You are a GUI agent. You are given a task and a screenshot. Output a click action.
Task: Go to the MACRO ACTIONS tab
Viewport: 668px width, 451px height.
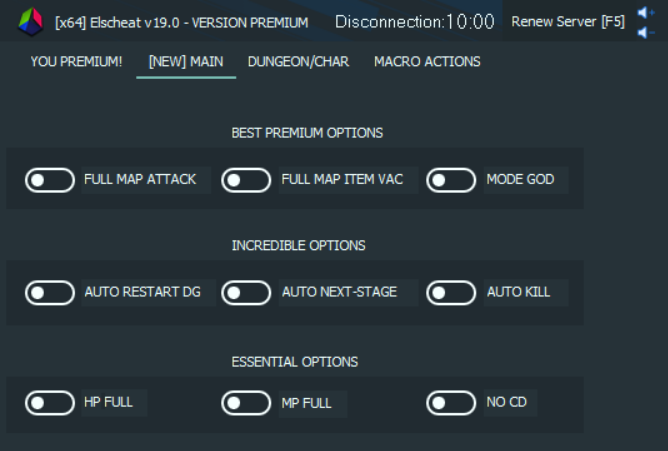(427, 62)
